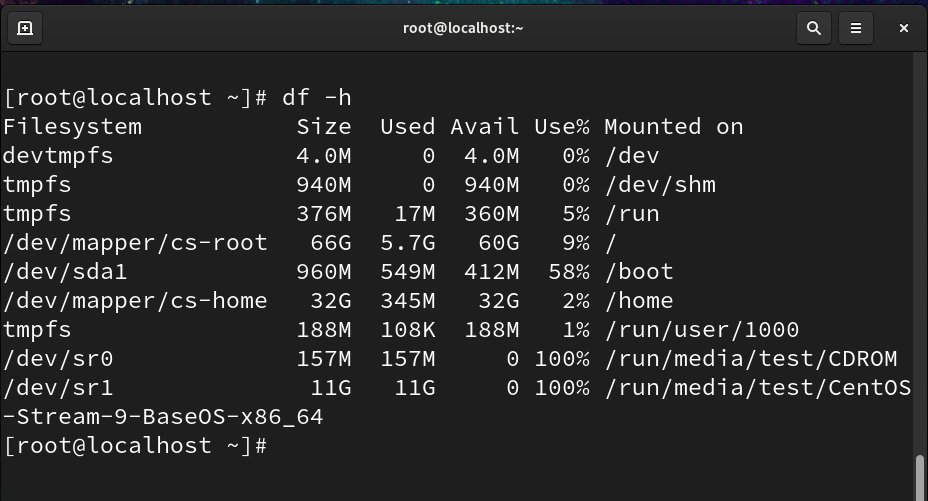The width and height of the screenshot is (928, 501).
Task: Click the /dev/shm mount point
Action: coord(659,185)
